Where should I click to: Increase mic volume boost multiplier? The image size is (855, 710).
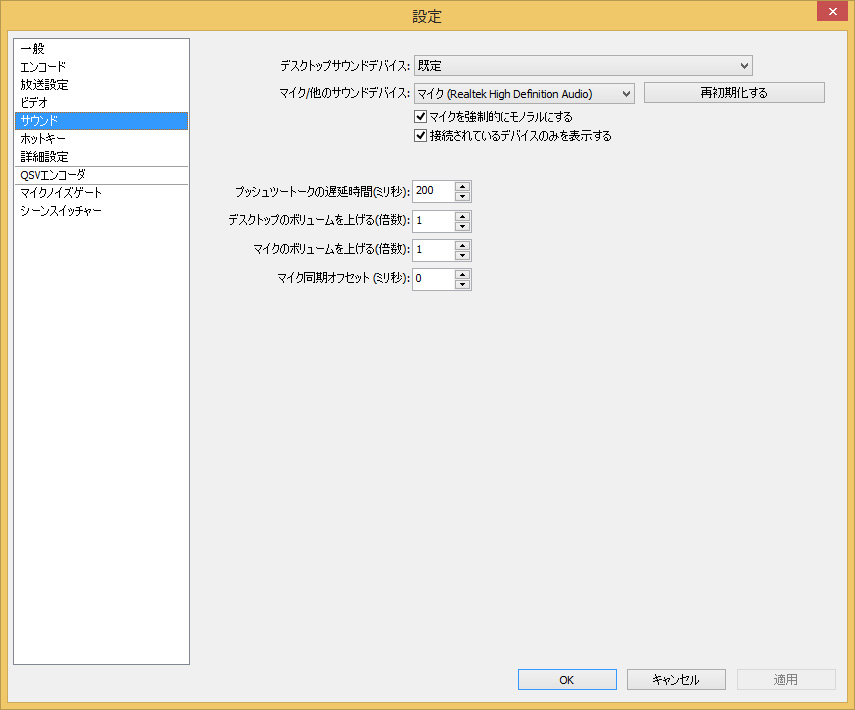click(x=462, y=245)
